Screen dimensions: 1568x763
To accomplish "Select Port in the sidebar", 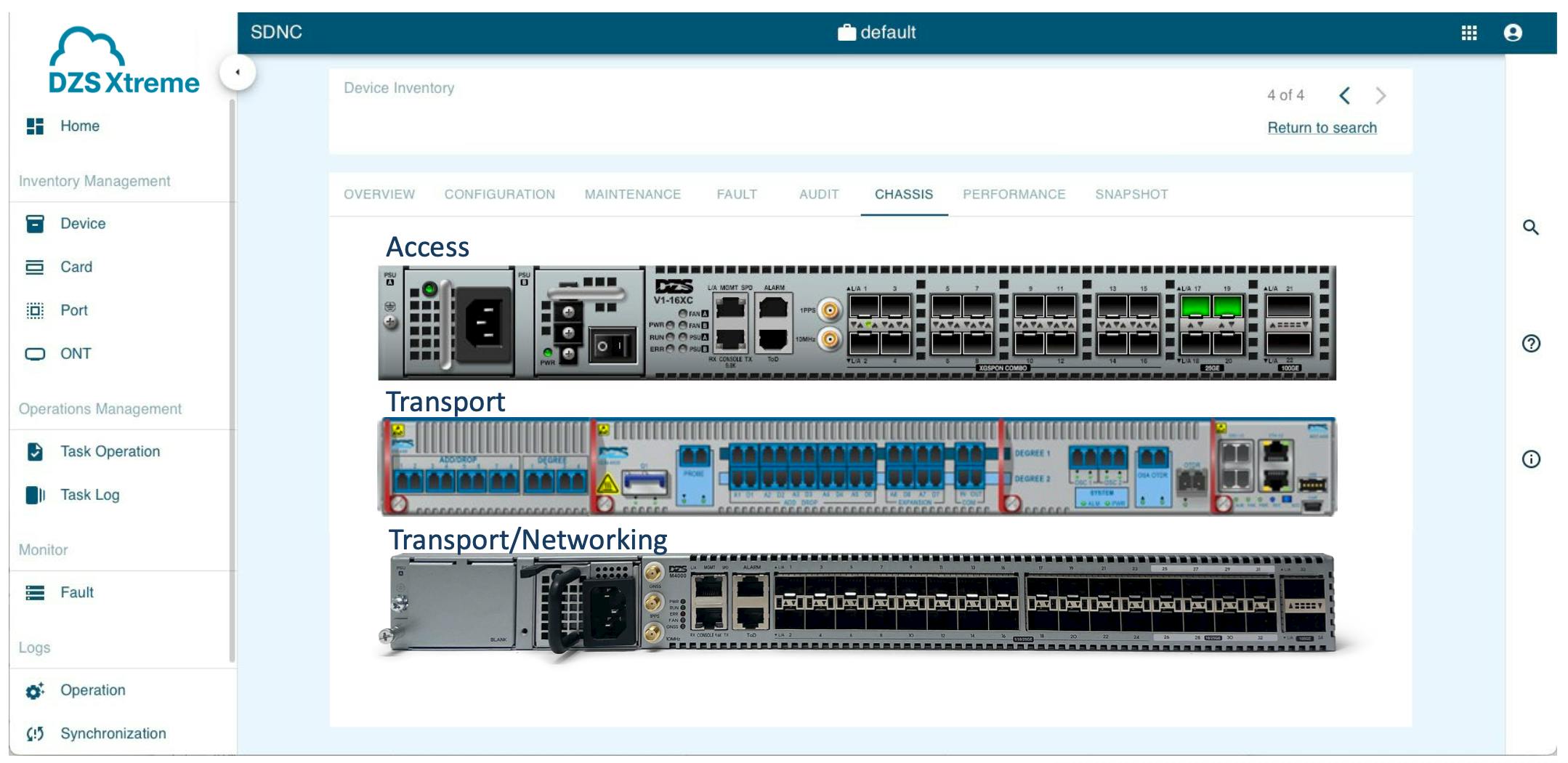I will tap(73, 310).
